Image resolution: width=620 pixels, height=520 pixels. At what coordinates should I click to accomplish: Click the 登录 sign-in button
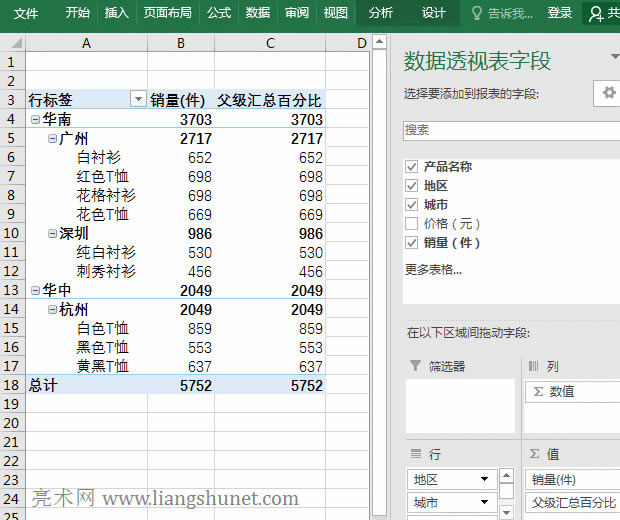[560, 13]
